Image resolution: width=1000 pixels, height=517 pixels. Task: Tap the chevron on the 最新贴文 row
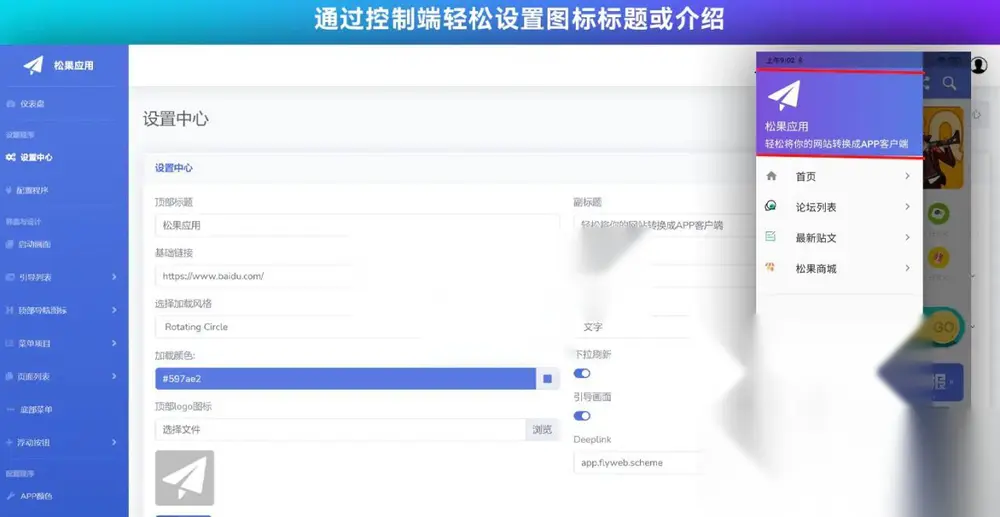pyautogui.click(x=907, y=237)
